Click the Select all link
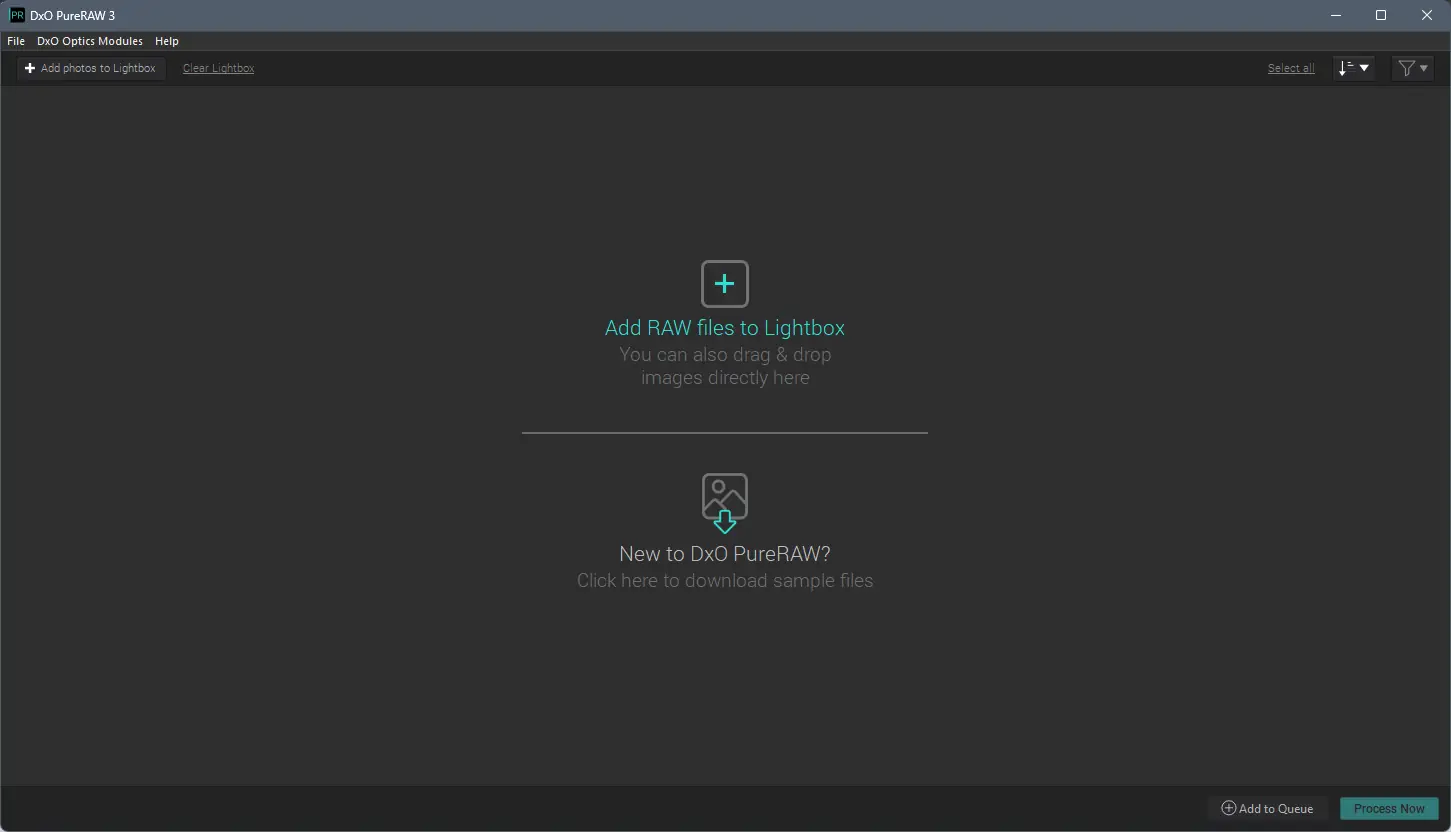Screen dimensions: 1451x832 pyautogui.click(x=1291, y=68)
